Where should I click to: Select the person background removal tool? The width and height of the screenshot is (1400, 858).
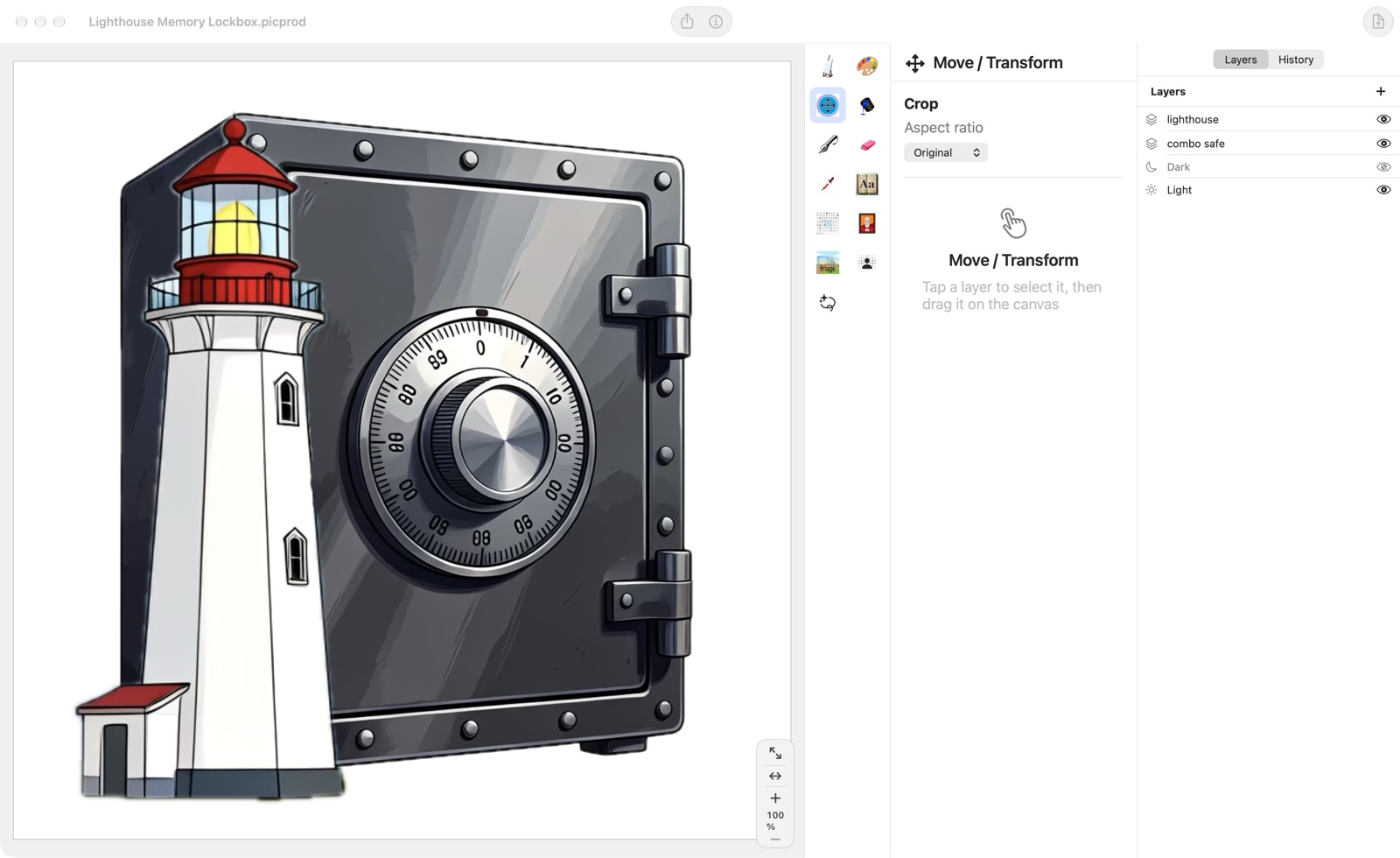pos(867,263)
